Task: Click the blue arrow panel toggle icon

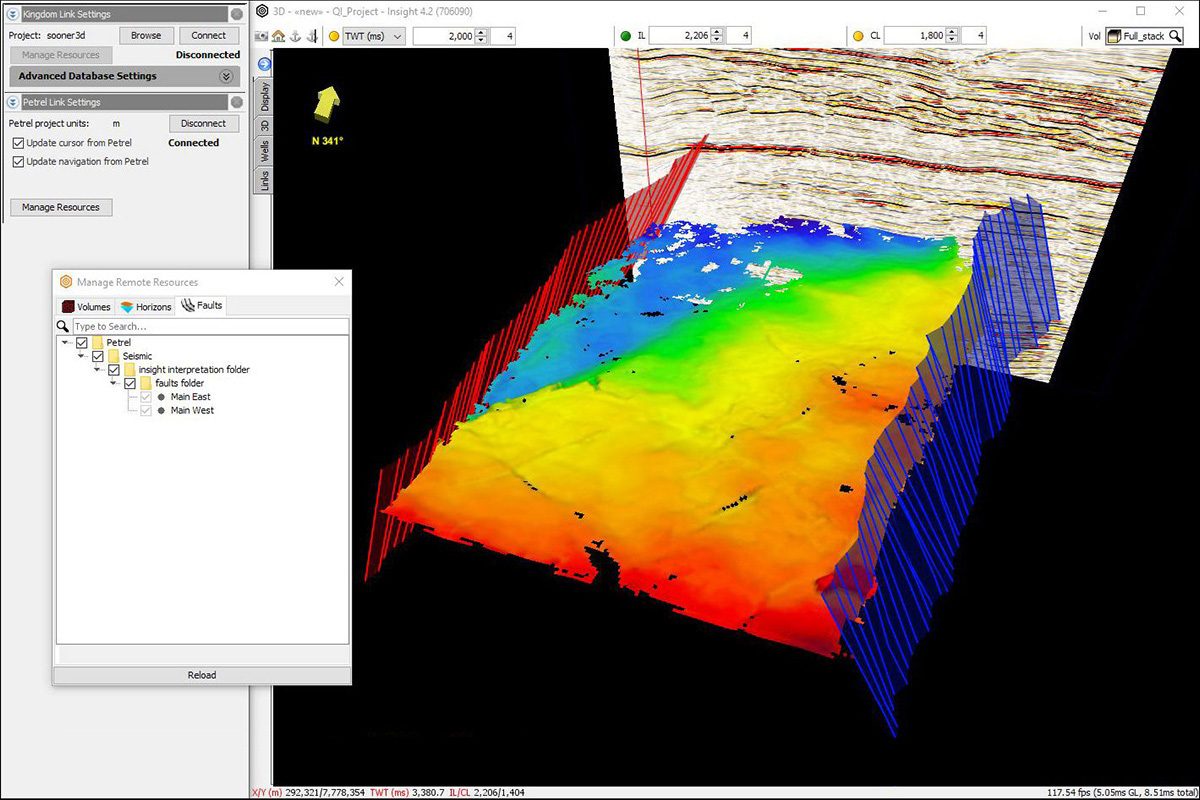Action: pos(265,64)
